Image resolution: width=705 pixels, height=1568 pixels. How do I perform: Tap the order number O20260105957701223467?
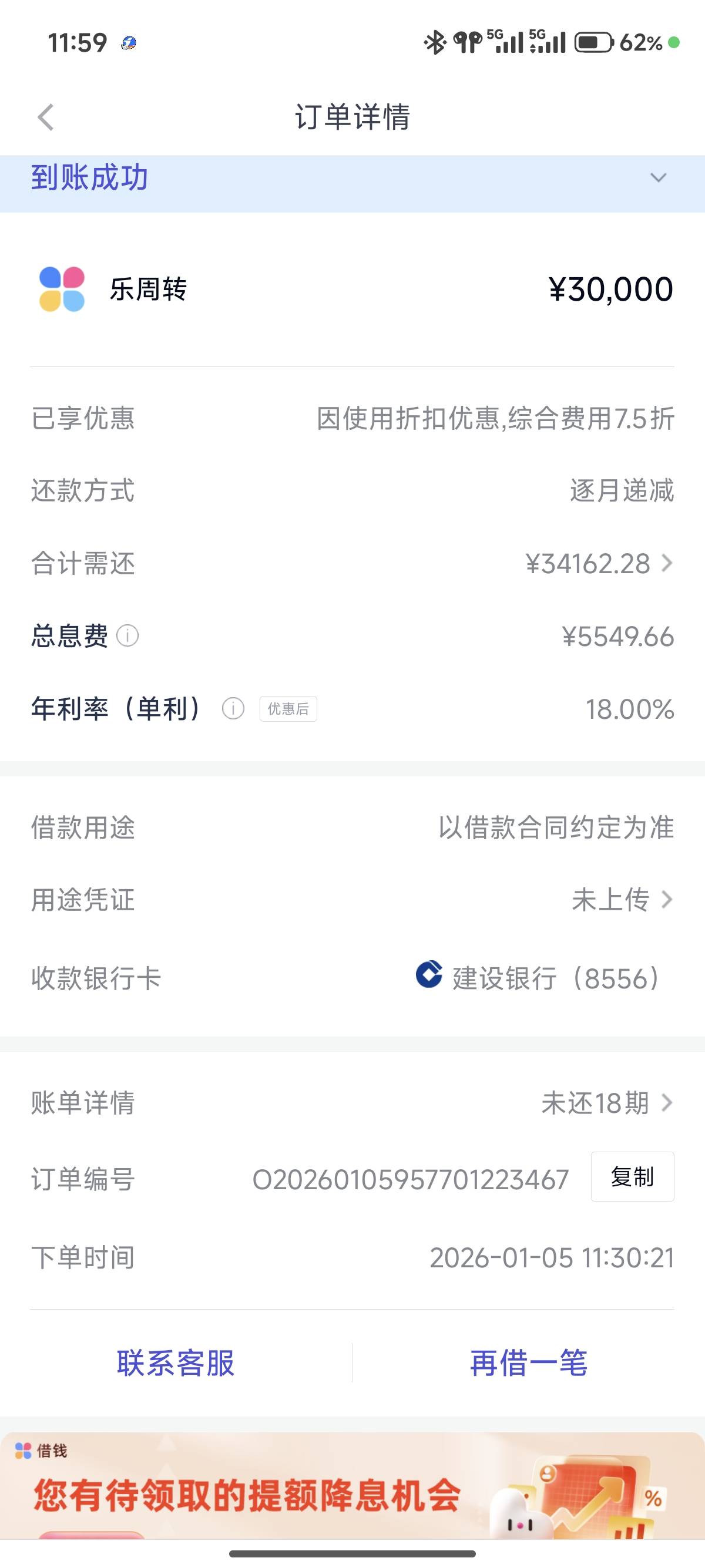tap(410, 1180)
